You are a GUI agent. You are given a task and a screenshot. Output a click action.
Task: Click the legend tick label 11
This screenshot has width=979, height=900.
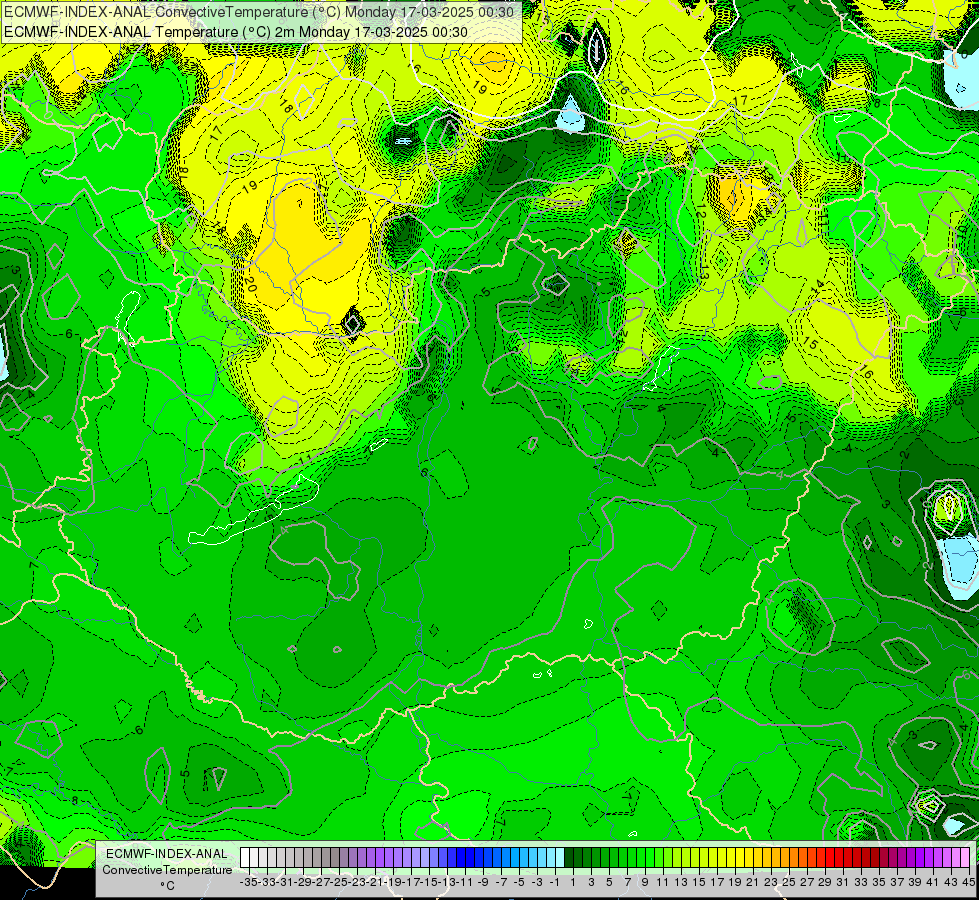(x=663, y=882)
